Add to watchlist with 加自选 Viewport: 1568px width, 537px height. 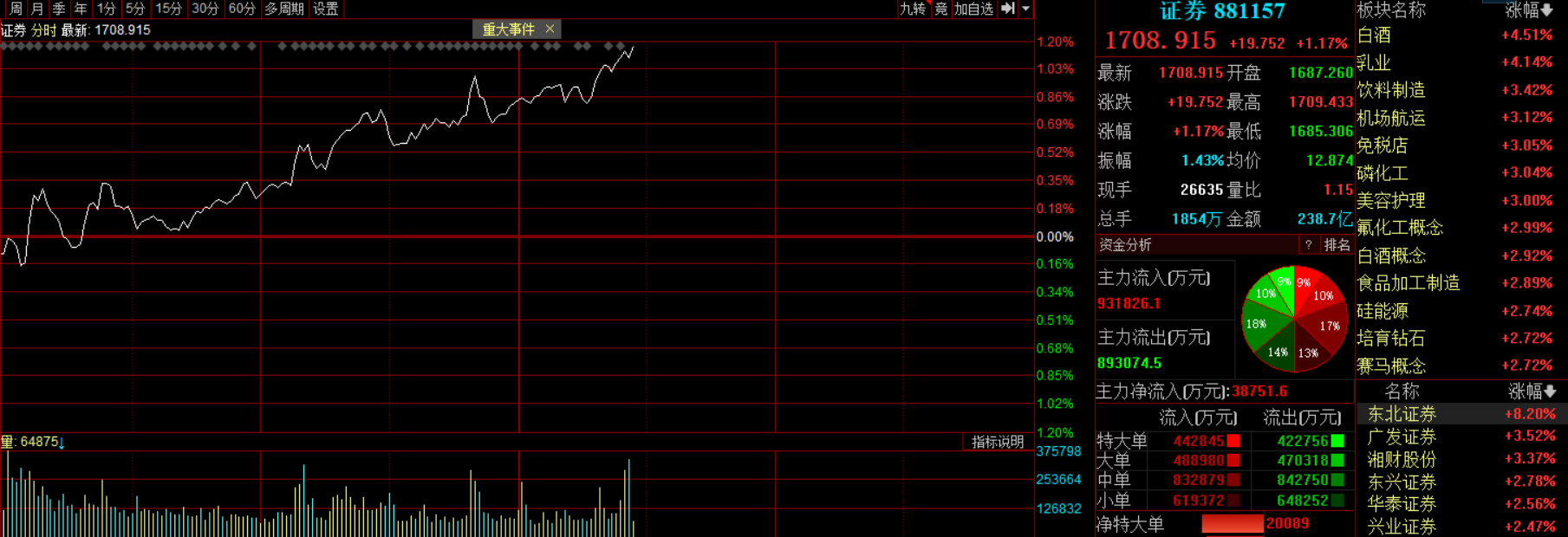point(973,9)
